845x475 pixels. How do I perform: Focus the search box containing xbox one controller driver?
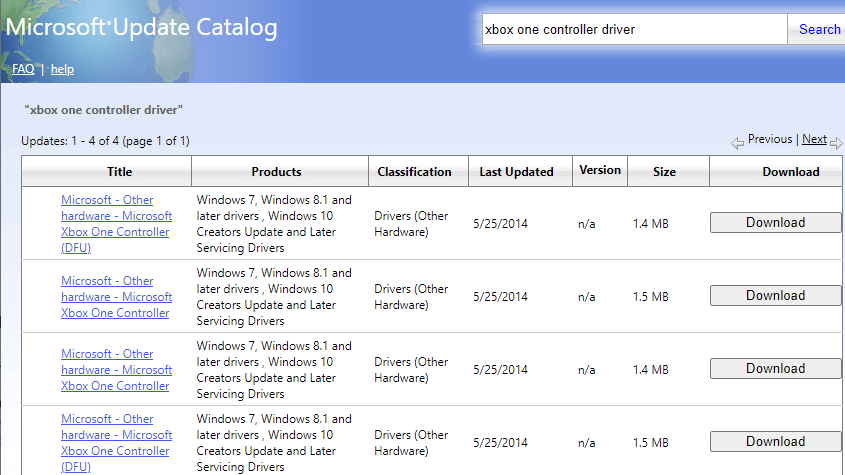click(x=634, y=30)
